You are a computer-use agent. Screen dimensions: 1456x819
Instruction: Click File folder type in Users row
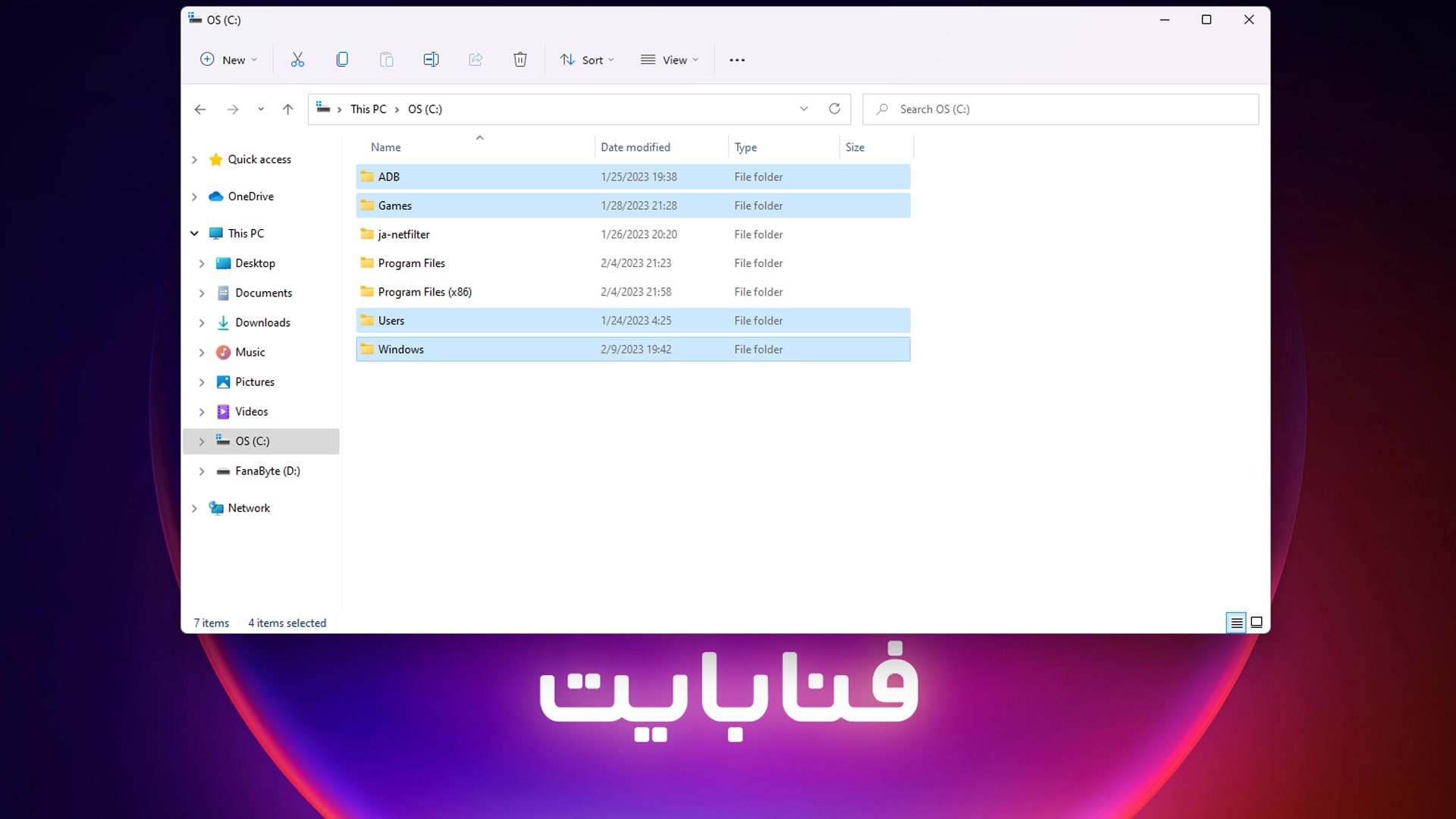[758, 321]
